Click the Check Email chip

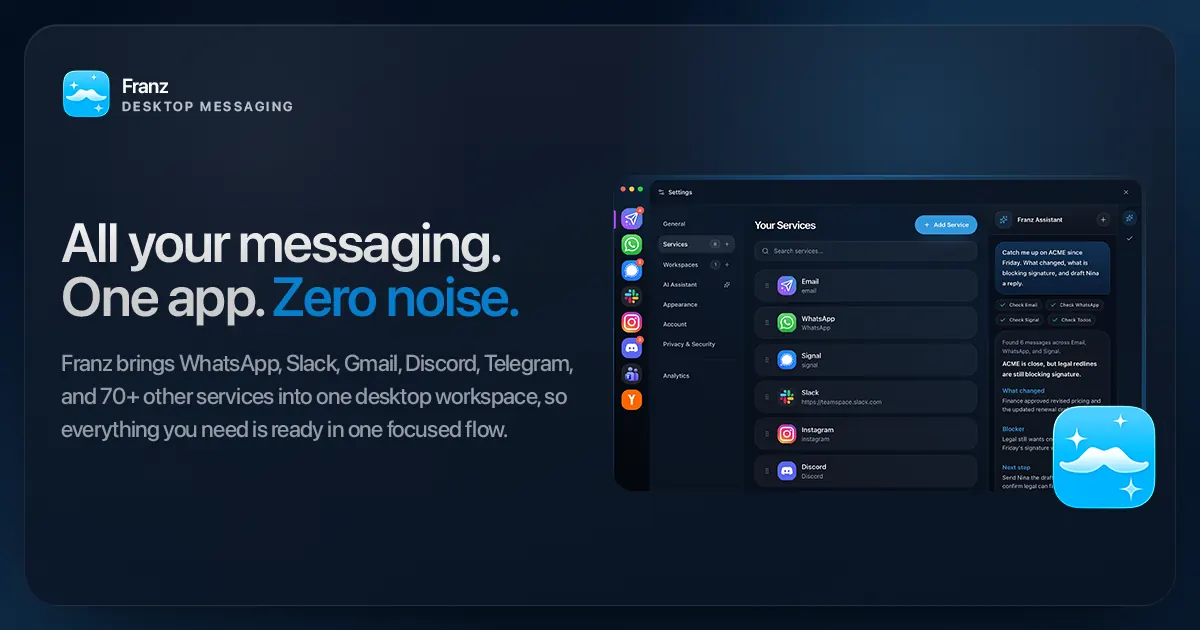[1020, 305]
